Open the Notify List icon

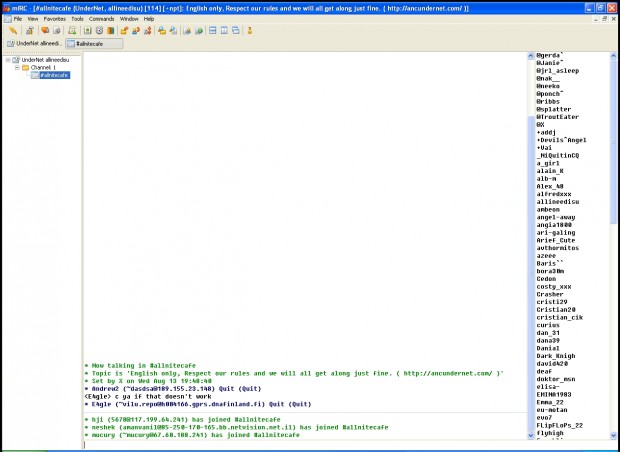[x=187, y=30]
